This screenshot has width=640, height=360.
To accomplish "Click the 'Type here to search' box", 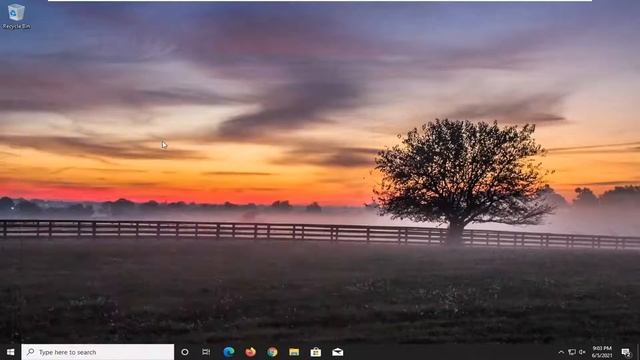I will 98,352.
